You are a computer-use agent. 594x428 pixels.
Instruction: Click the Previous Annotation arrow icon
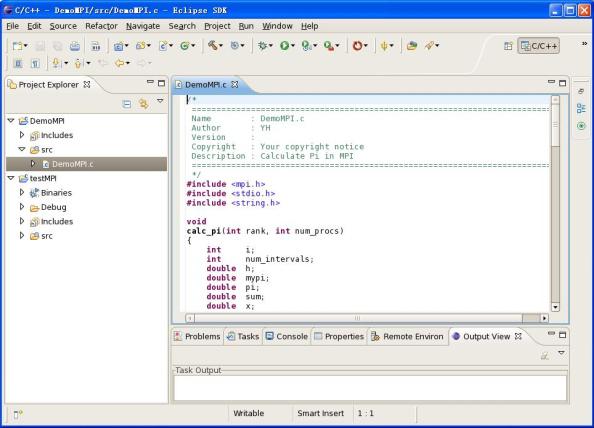tap(78, 63)
